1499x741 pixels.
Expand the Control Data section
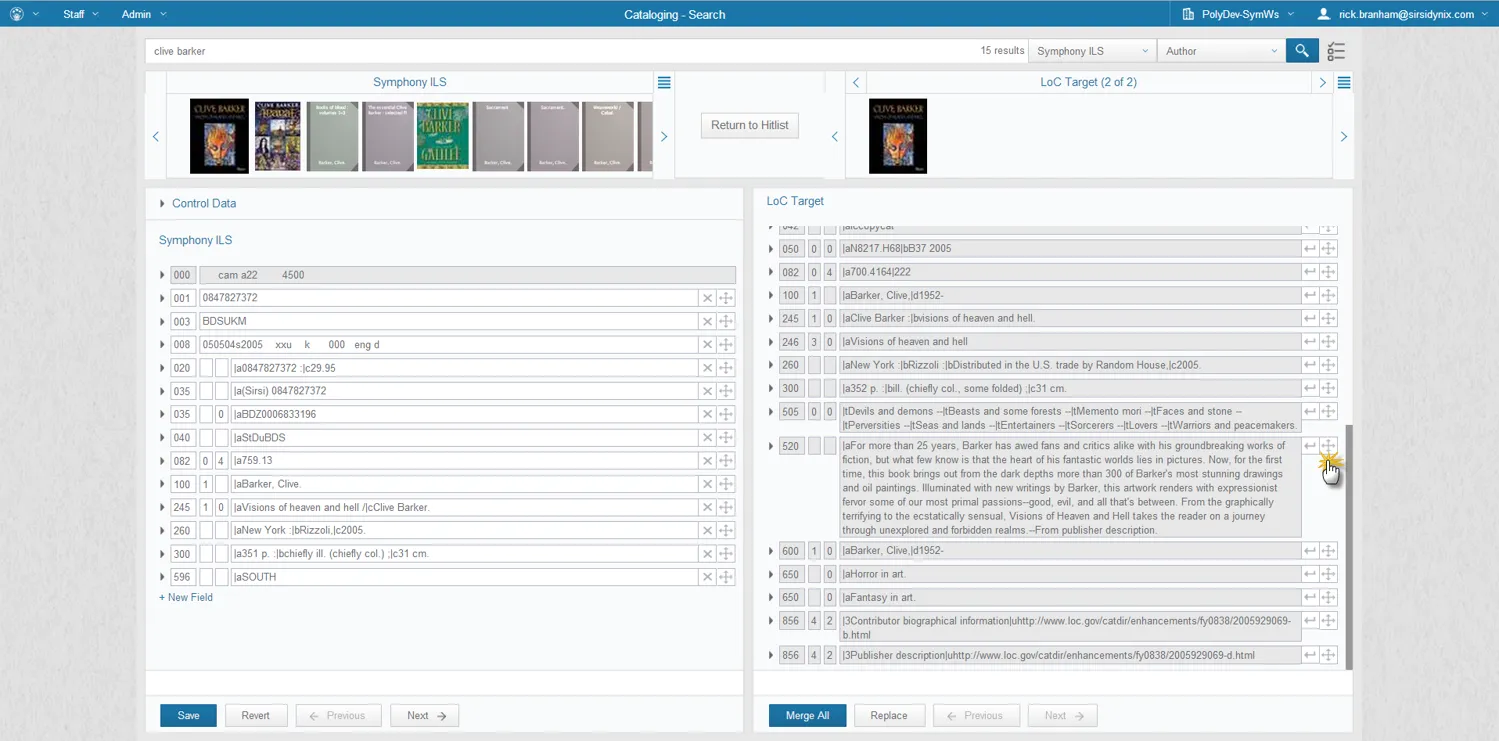(x=162, y=203)
